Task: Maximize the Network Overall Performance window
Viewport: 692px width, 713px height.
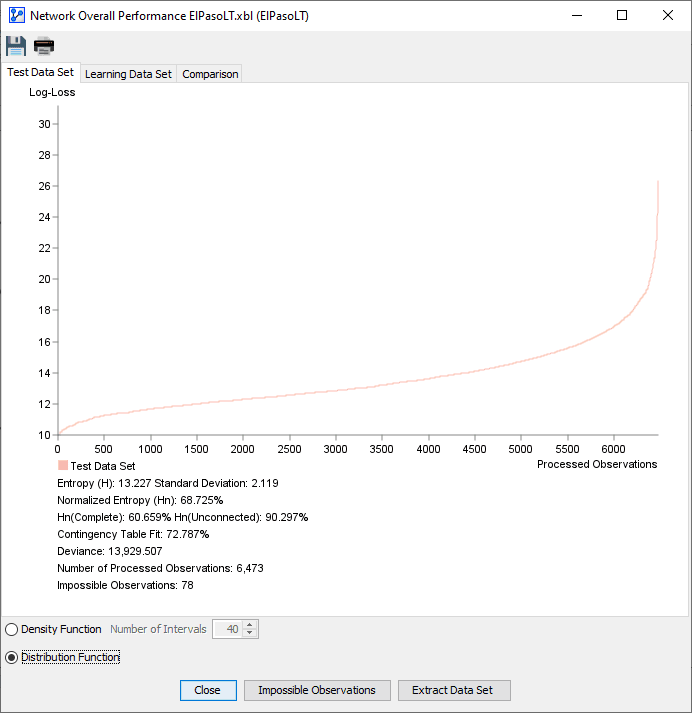Action: tap(622, 15)
